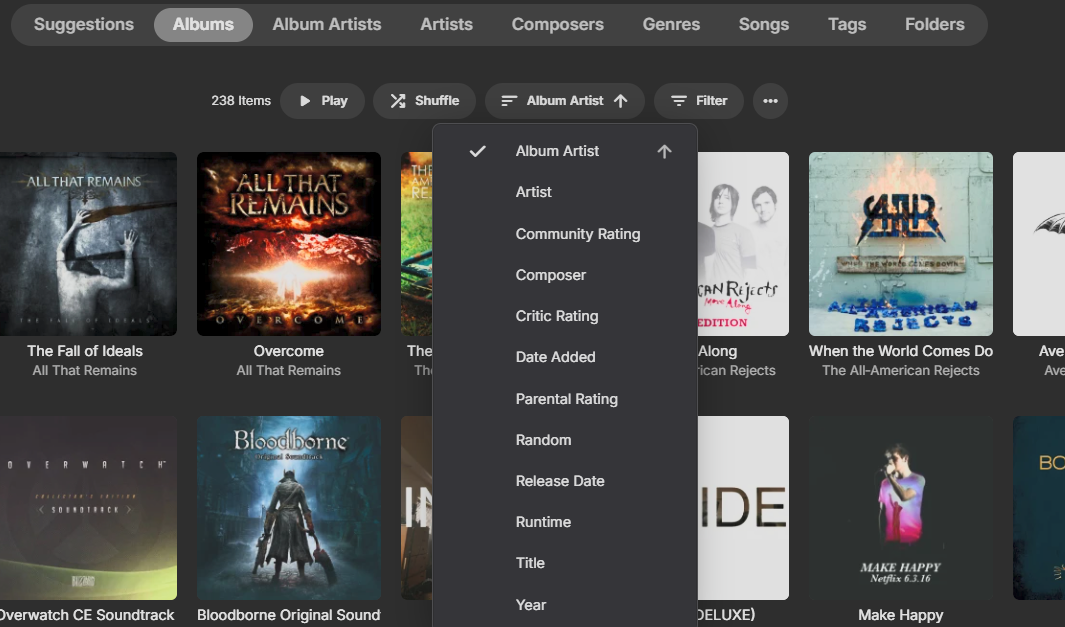Viewport: 1065px width, 627px height.
Task: Click the ascending arrow on the sort button
Action: coord(620,101)
